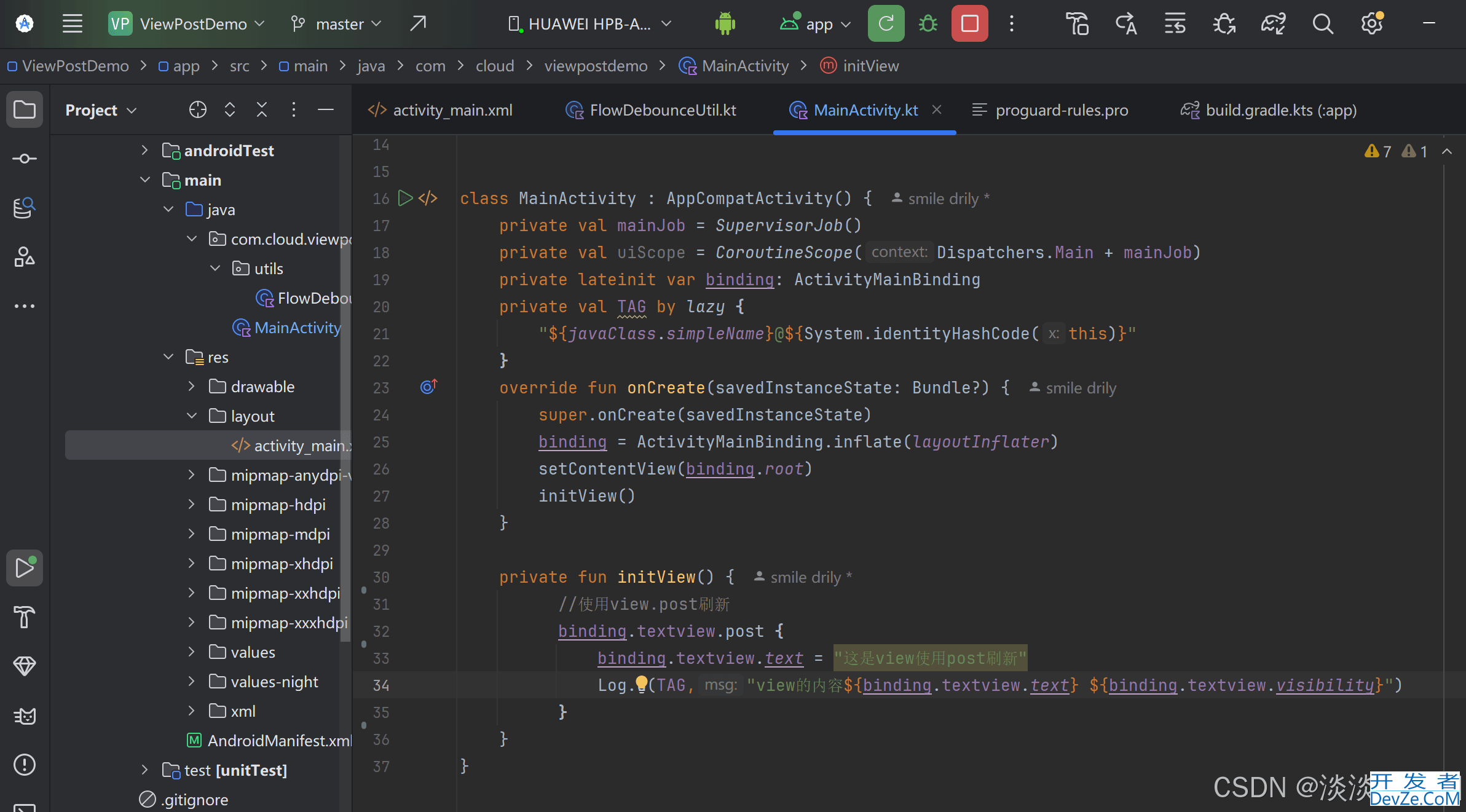Open the Build hammer tool window

[25, 617]
